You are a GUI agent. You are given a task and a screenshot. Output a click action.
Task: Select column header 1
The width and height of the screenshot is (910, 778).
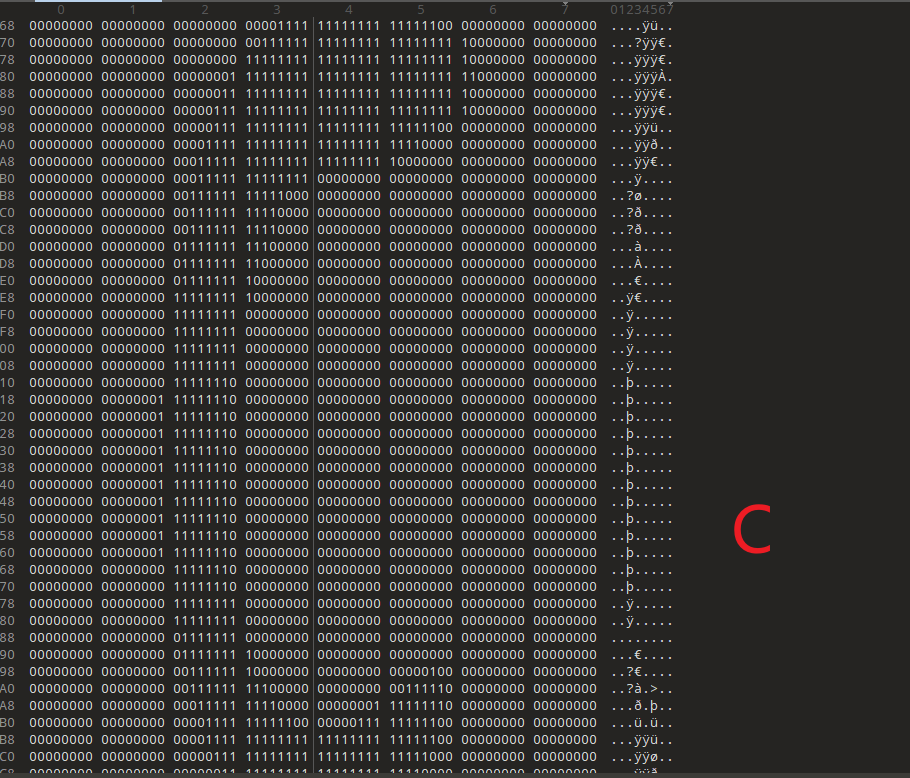(x=133, y=10)
